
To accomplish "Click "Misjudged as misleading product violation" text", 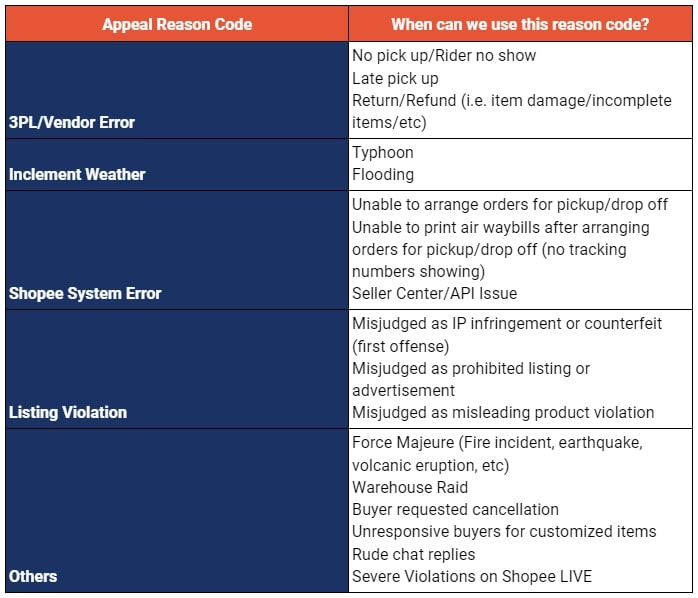I will 503,412.
